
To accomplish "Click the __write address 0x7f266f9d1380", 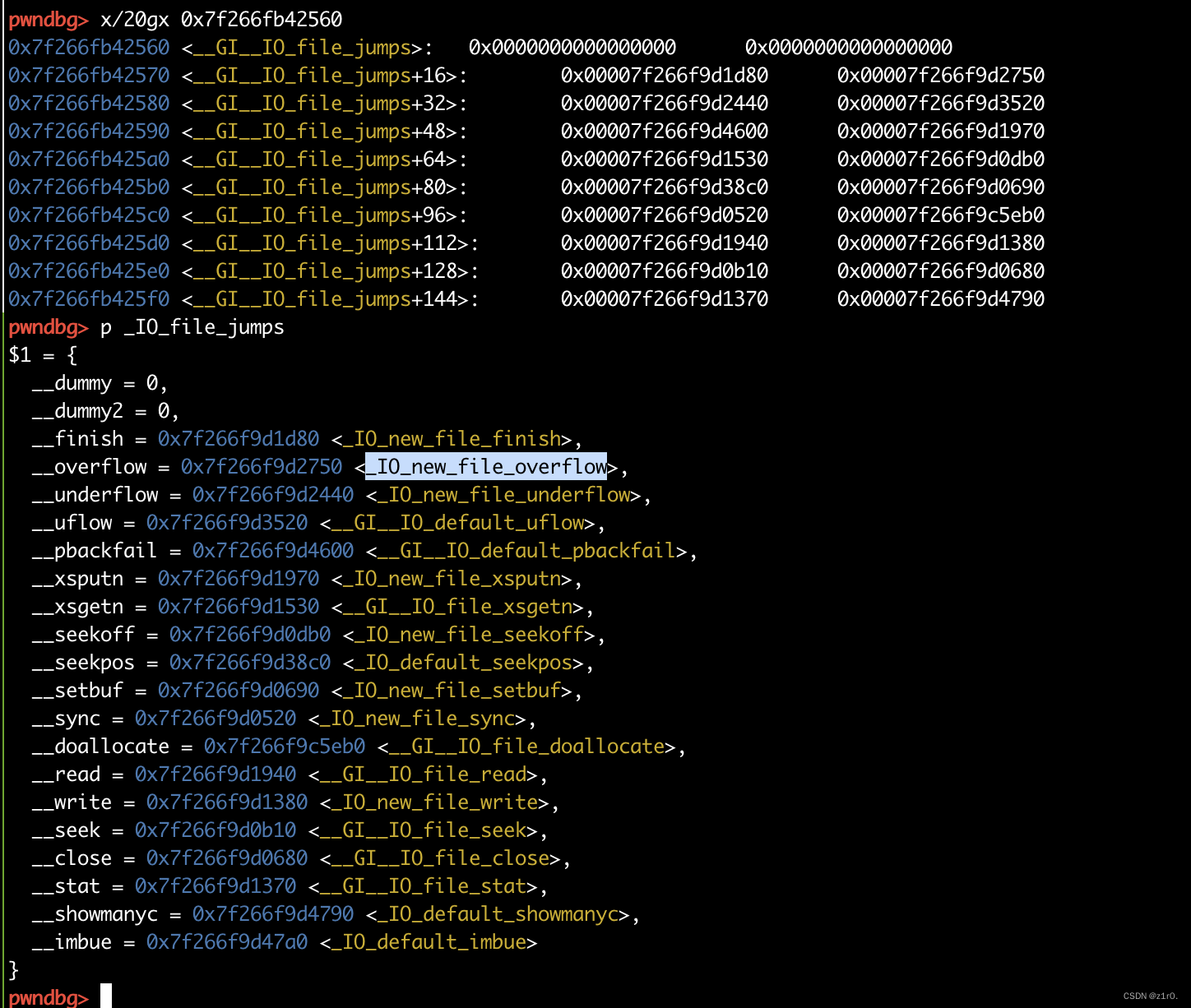I will tap(227, 802).
